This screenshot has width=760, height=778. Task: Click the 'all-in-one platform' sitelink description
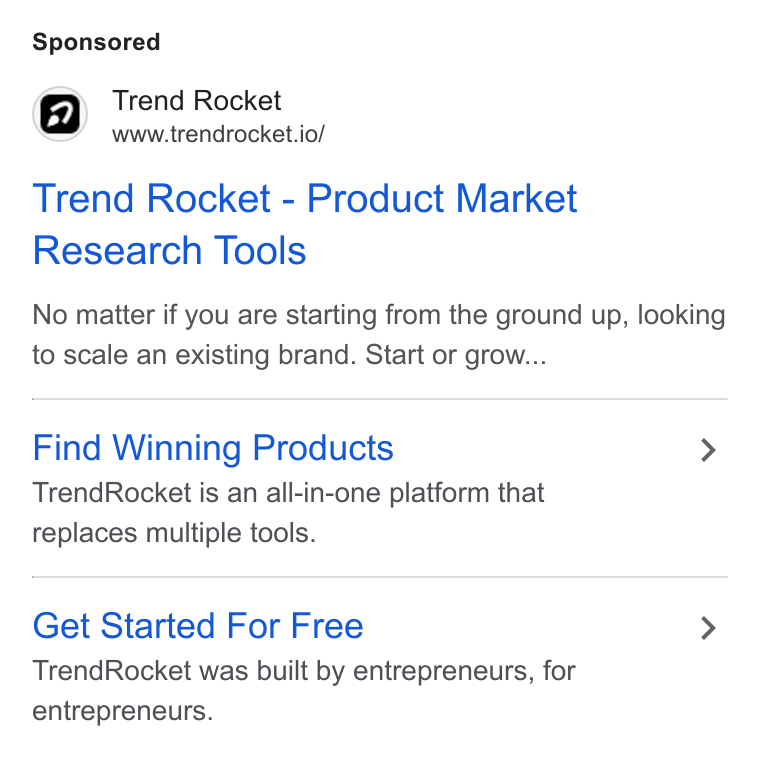tap(288, 513)
